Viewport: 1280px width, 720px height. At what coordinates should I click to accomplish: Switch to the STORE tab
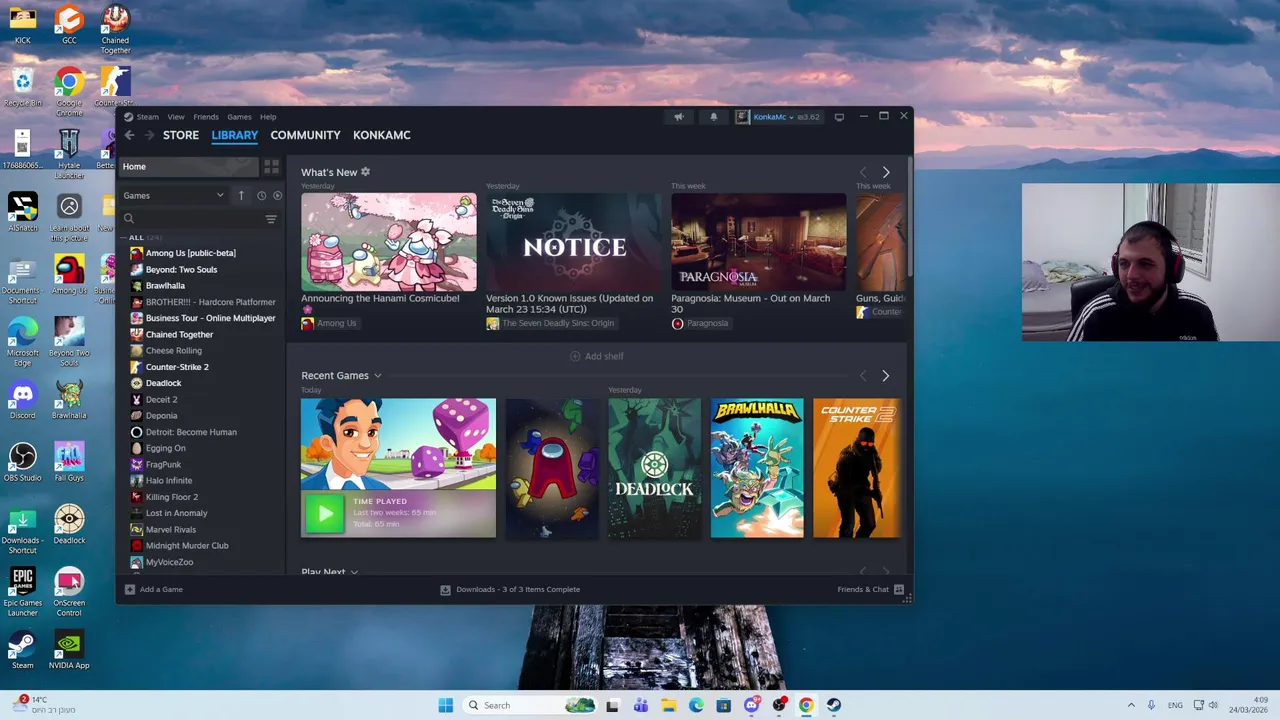point(181,135)
